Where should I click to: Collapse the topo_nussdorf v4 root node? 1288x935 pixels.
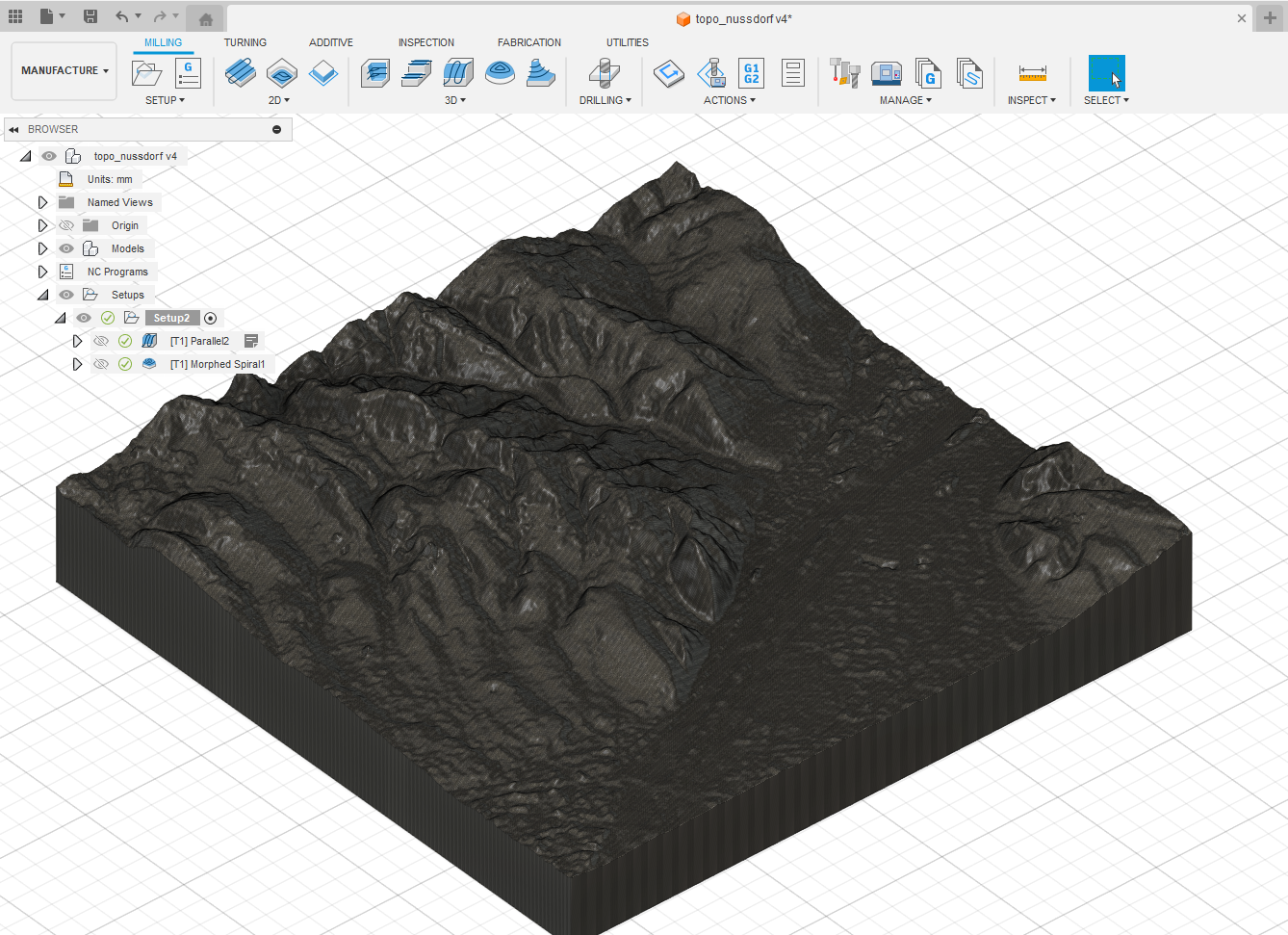coord(25,156)
